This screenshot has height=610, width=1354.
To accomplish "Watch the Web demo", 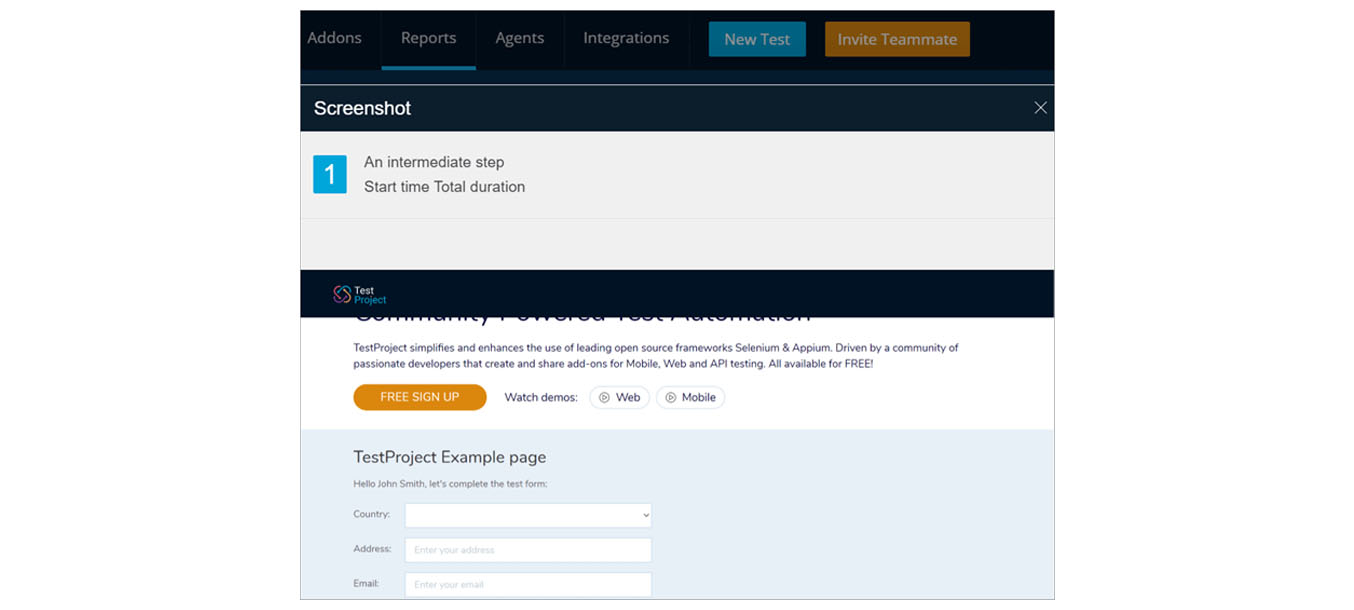I will point(620,397).
